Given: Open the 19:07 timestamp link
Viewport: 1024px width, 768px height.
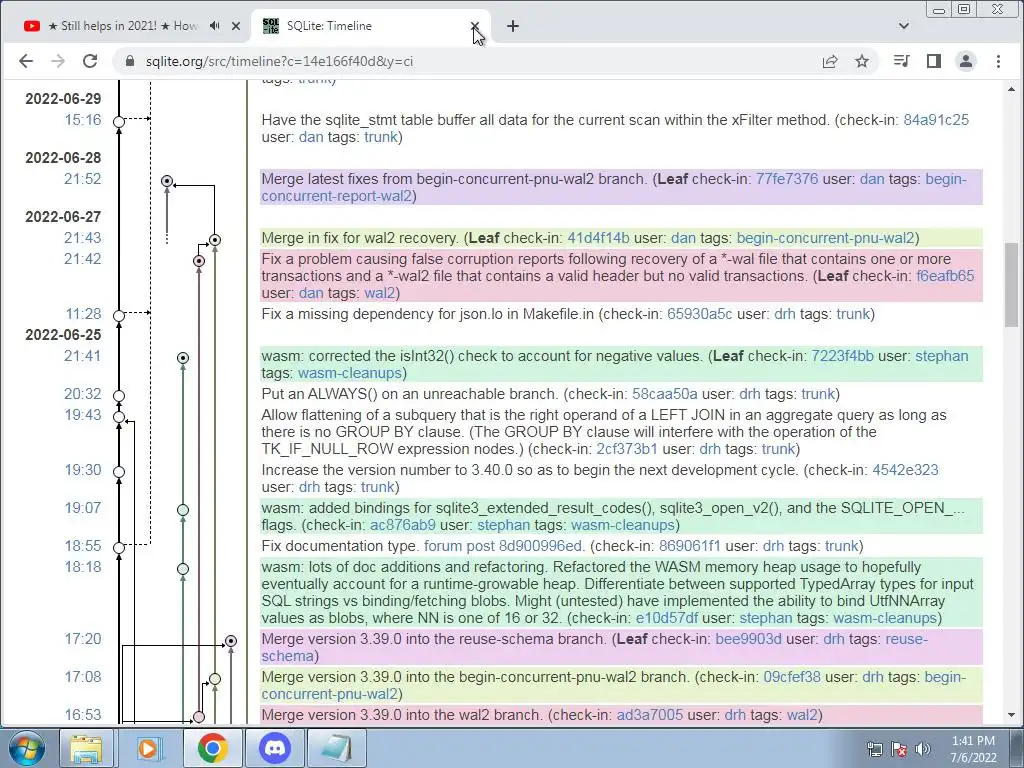Looking at the screenshot, I should (x=83, y=508).
